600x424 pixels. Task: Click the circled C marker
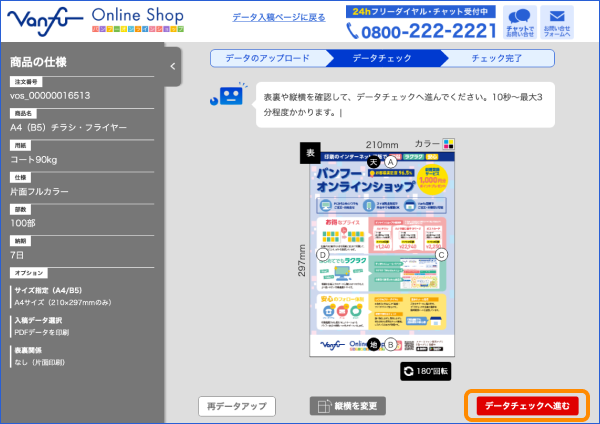441,255
